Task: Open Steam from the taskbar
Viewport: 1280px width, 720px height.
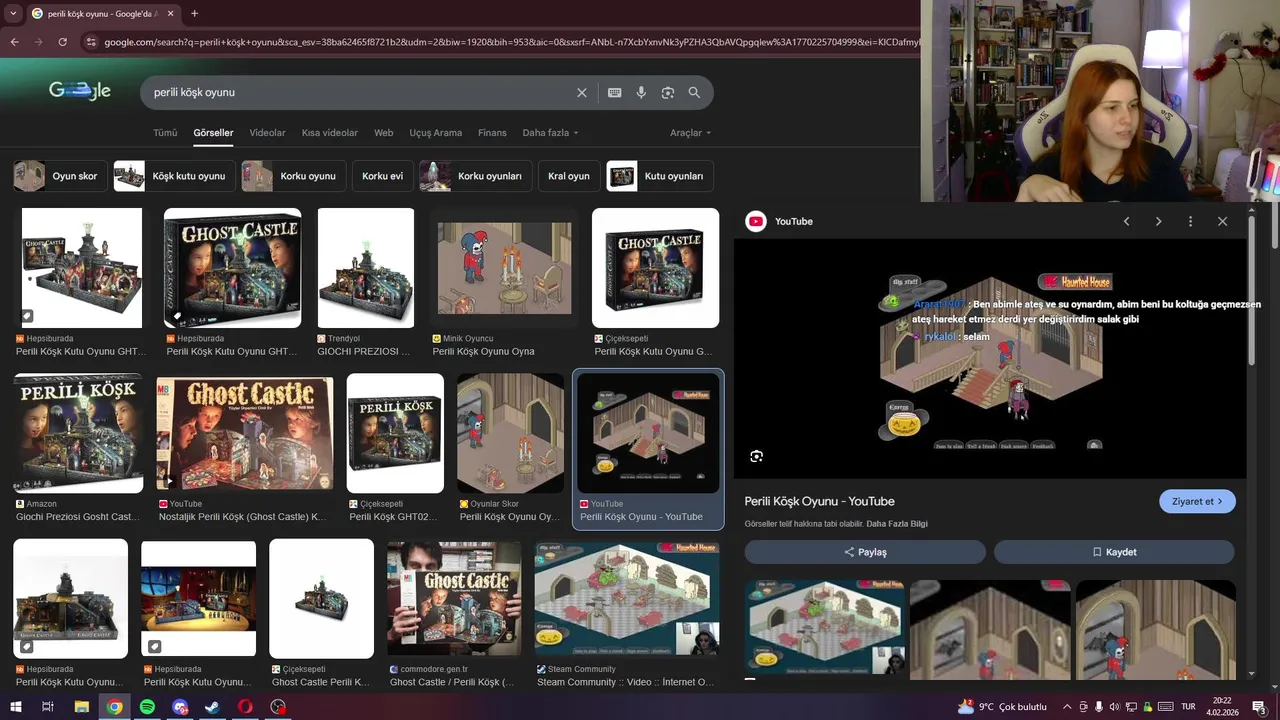Action: tap(212, 707)
